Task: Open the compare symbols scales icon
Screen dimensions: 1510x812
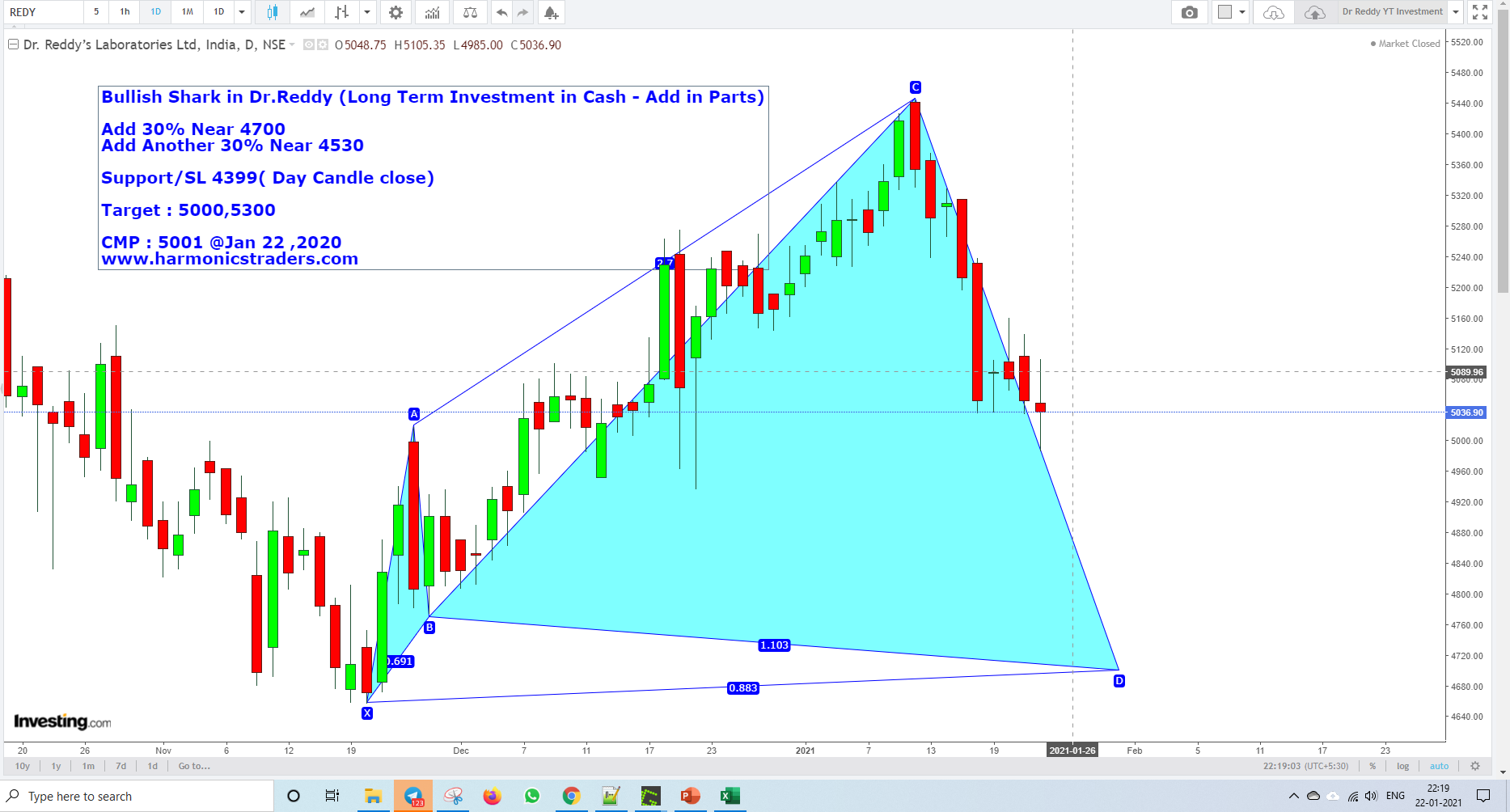Action: click(x=469, y=12)
